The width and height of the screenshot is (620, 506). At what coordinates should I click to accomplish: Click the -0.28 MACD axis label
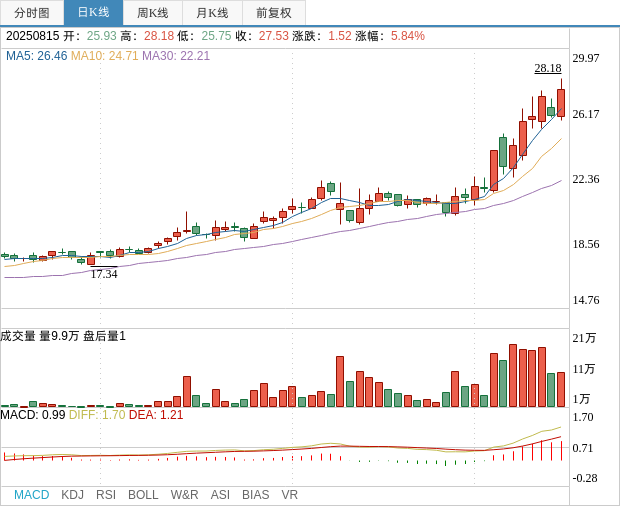click(x=585, y=478)
